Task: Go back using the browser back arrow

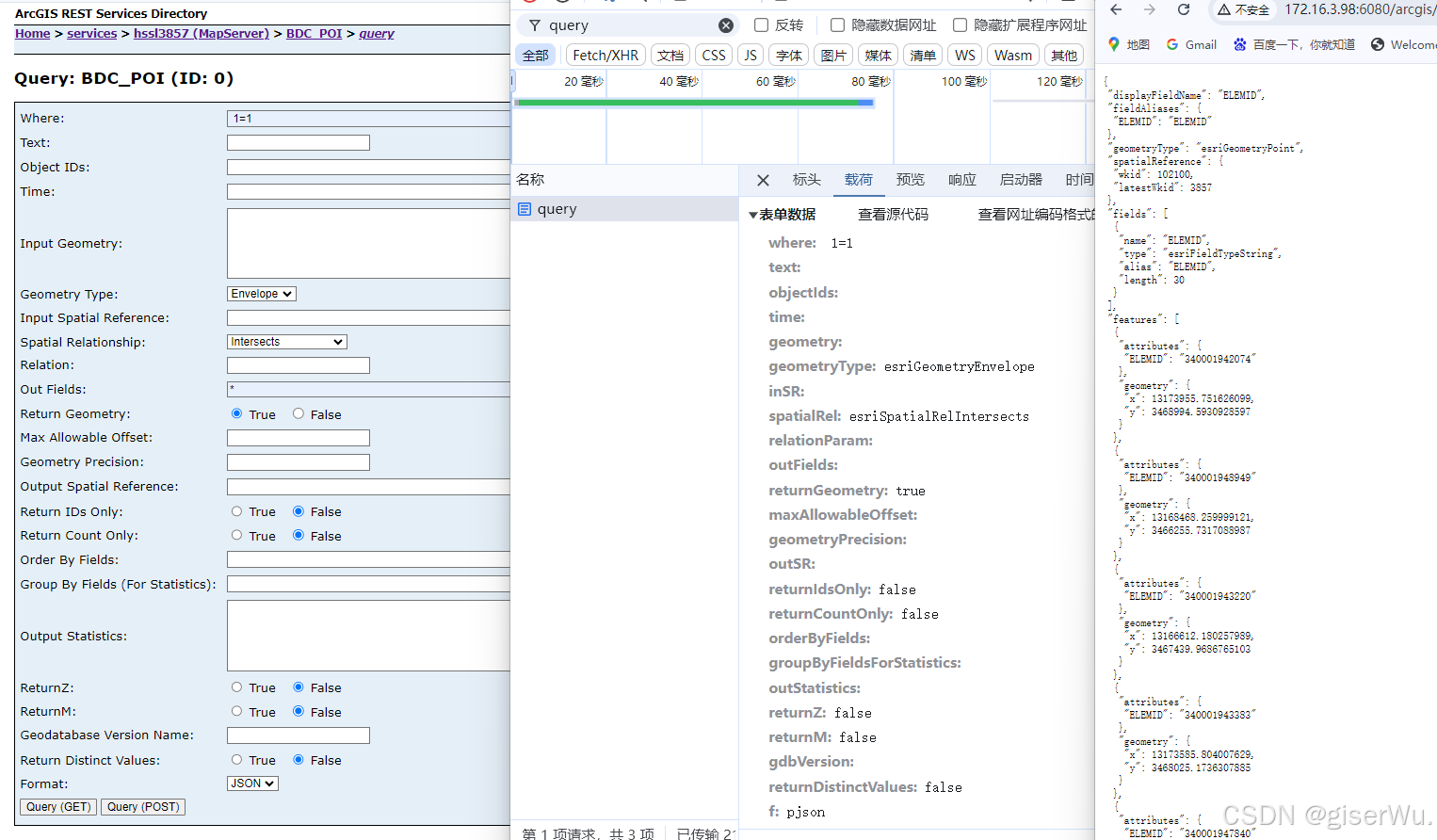Action: [1116, 9]
